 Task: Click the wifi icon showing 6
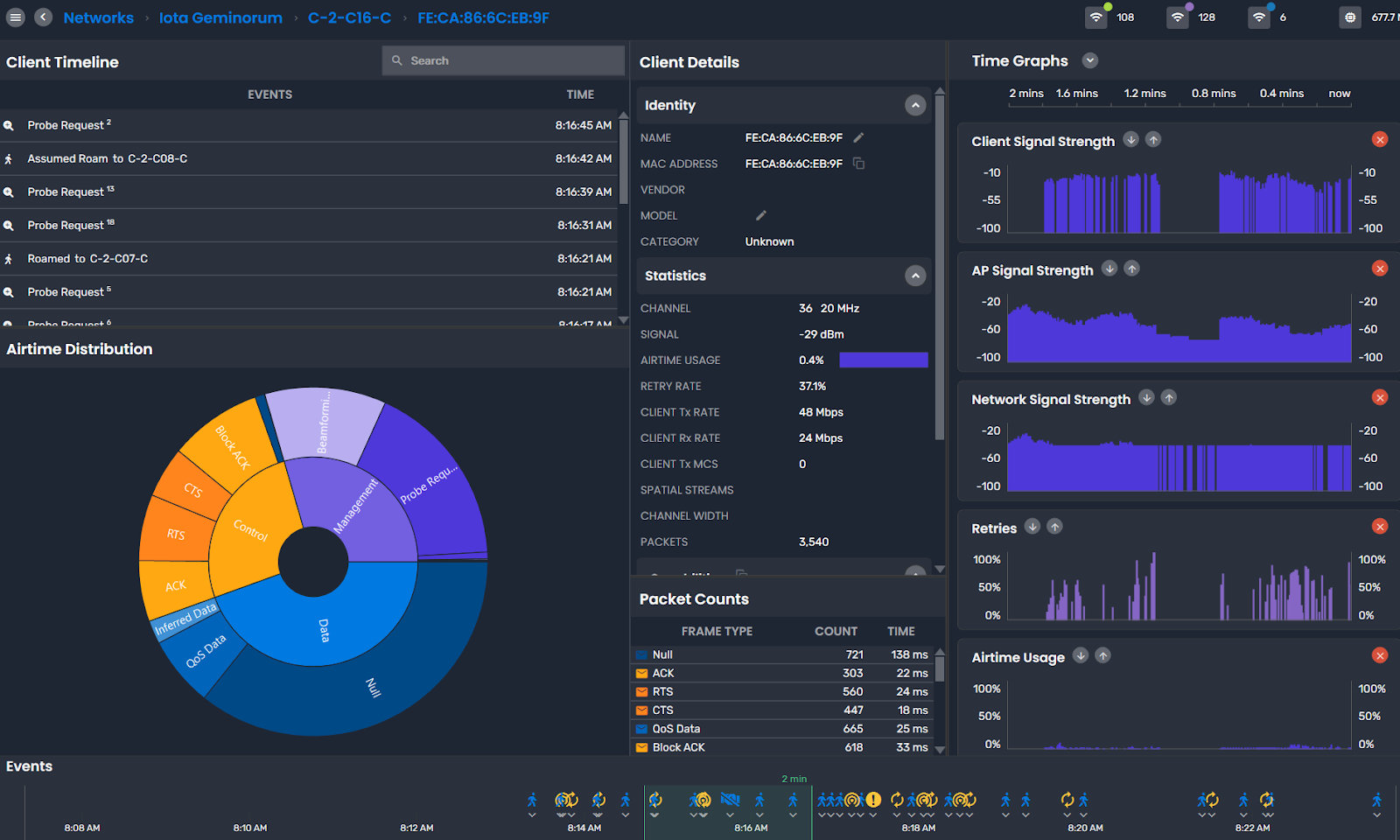1259,17
